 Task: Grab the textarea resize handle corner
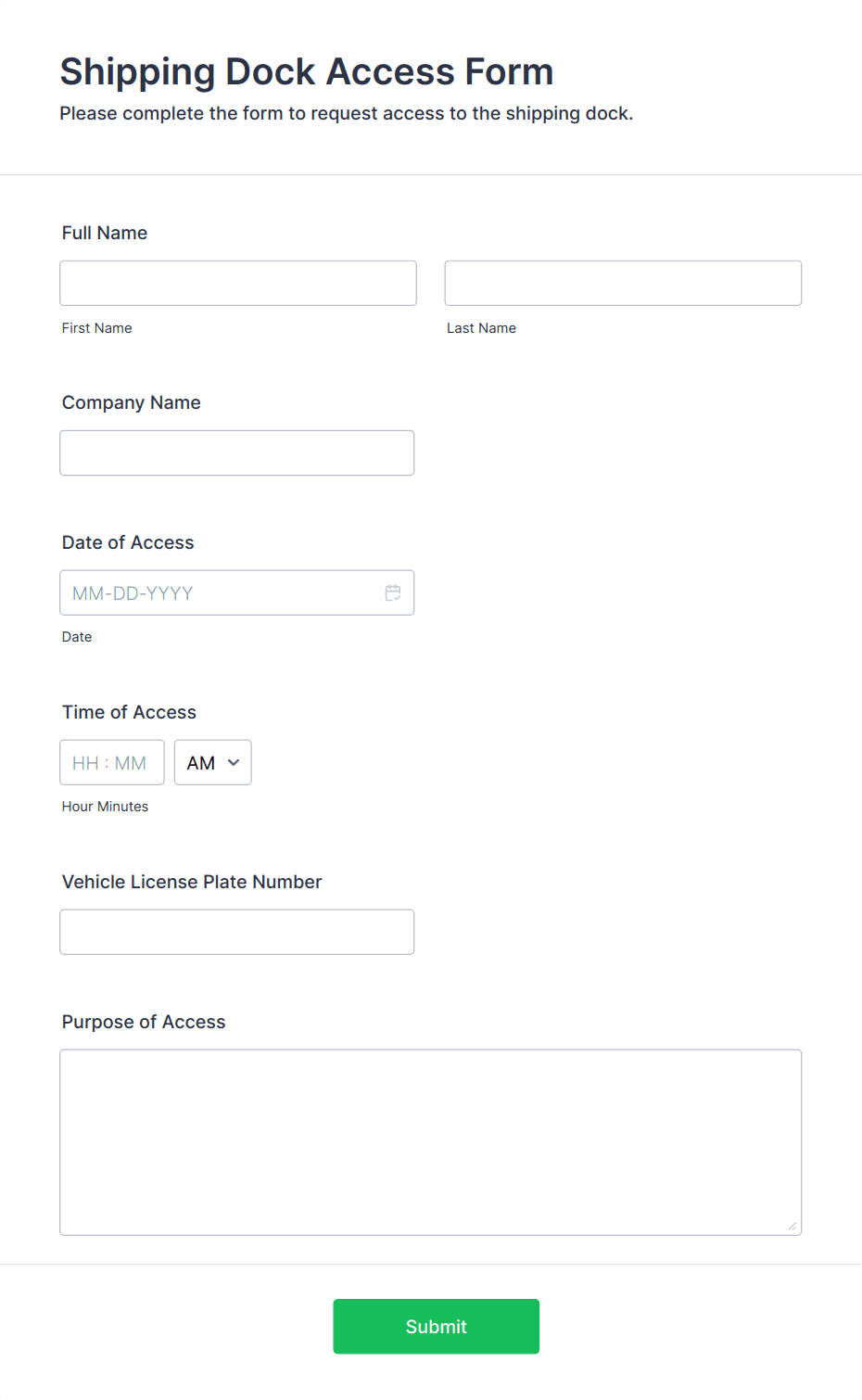pyautogui.click(x=792, y=1226)
